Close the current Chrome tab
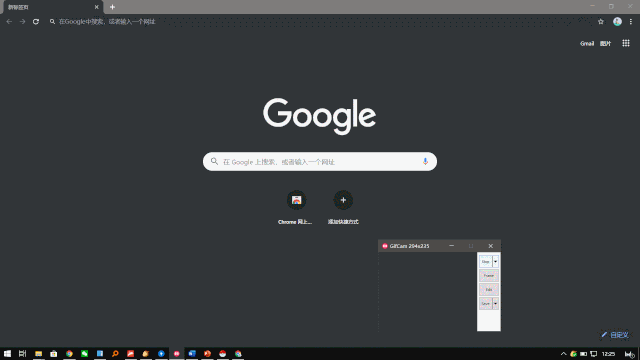 [97, 7]
